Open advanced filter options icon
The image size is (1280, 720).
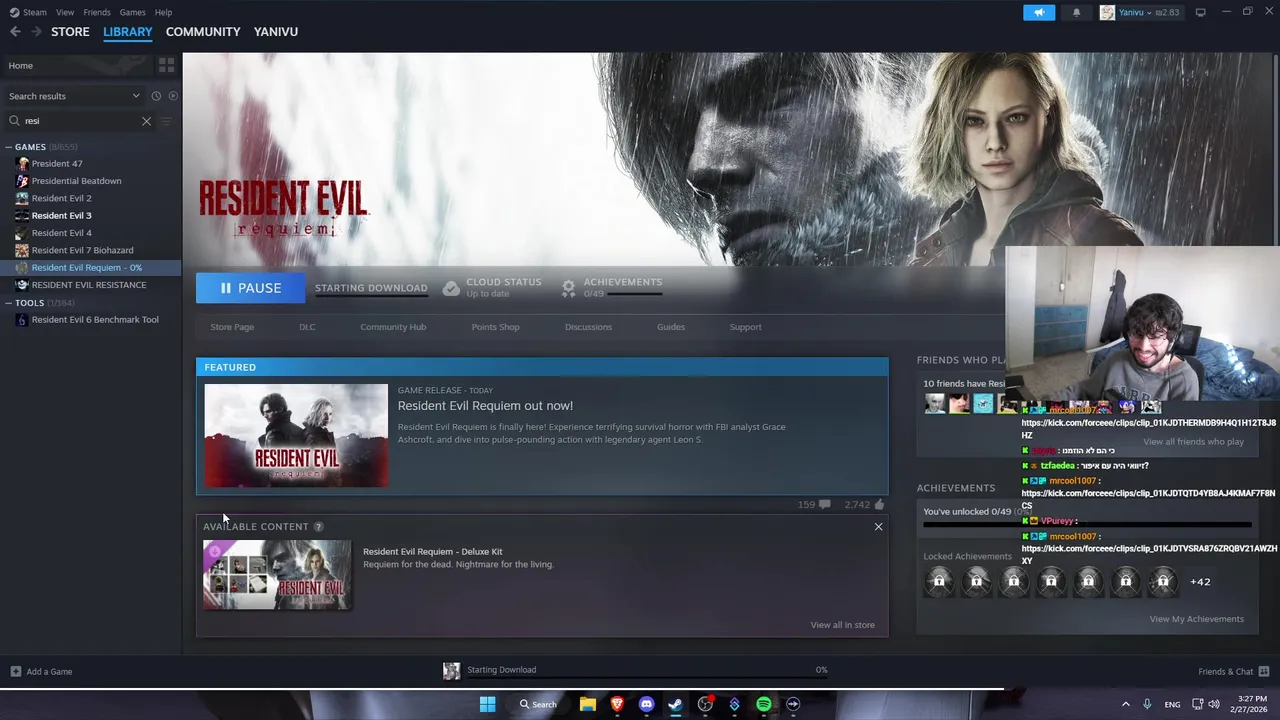click(166, 121)
